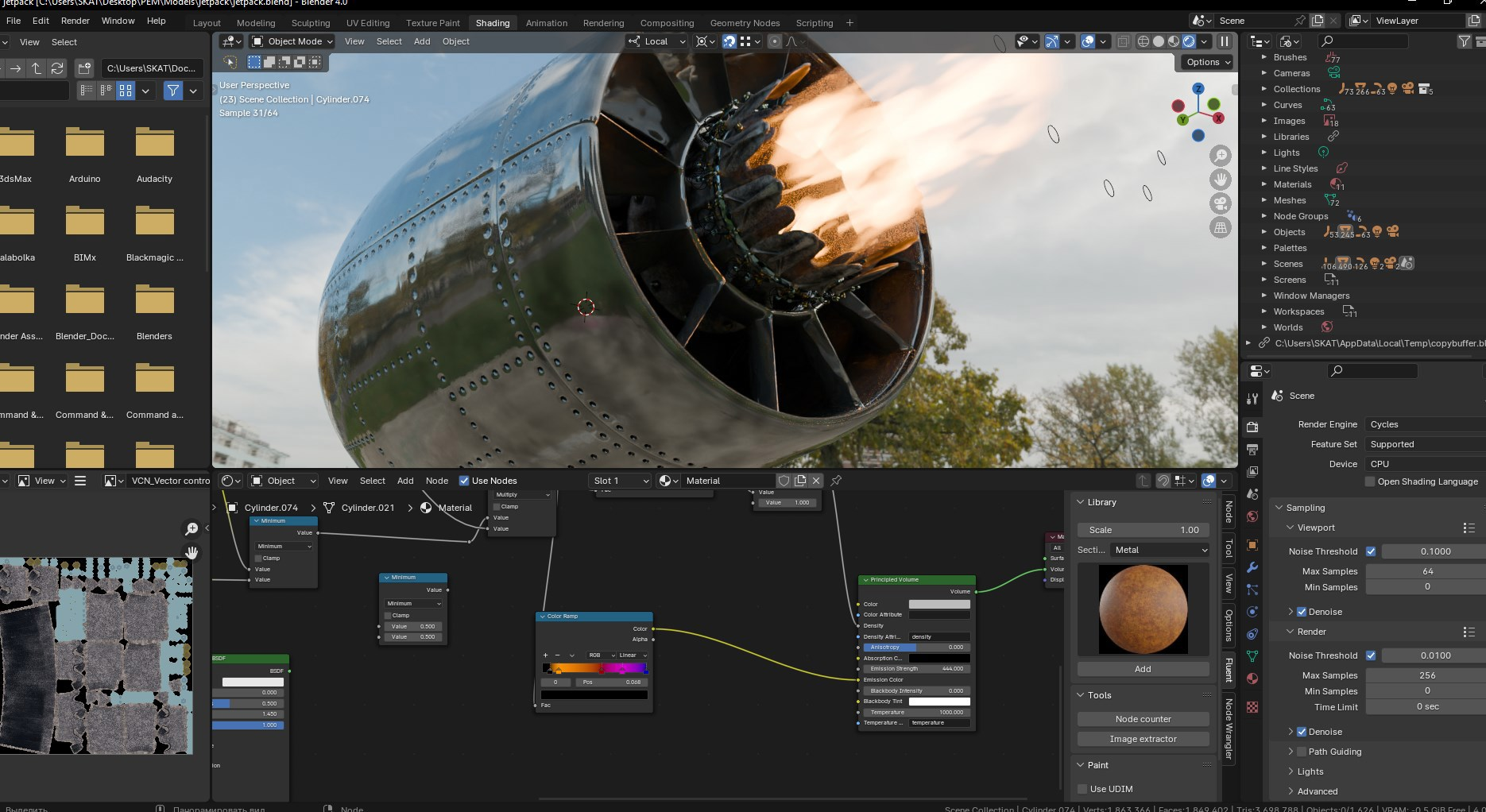
Task: Click the file browser filter funnel
Action: [172, 91]
